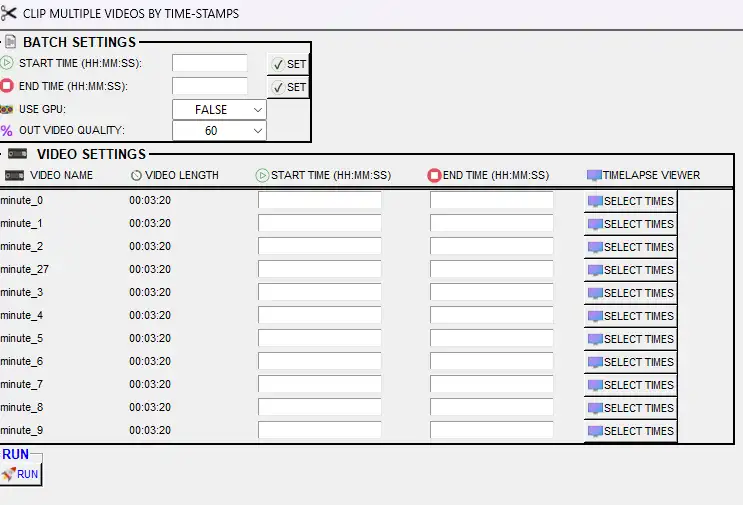This screenshot has height=505, width=743.
Task: Focus start time field for minute_6
Action: click(320, 361)
